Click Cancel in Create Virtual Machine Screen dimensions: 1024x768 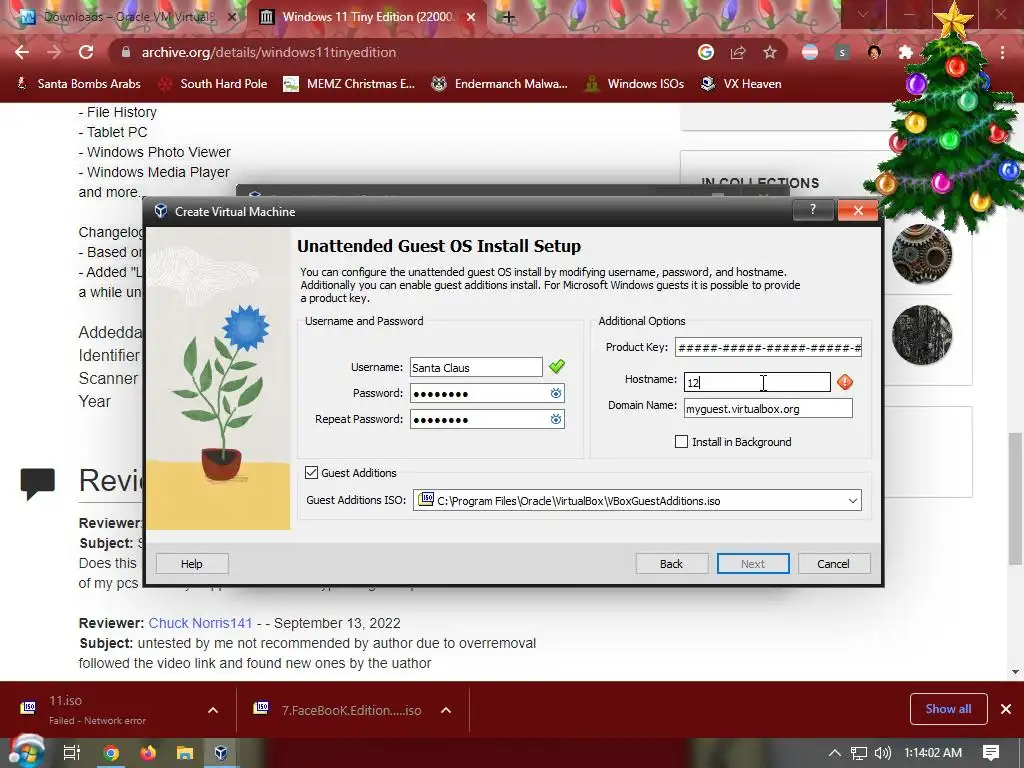pos(833,564)
